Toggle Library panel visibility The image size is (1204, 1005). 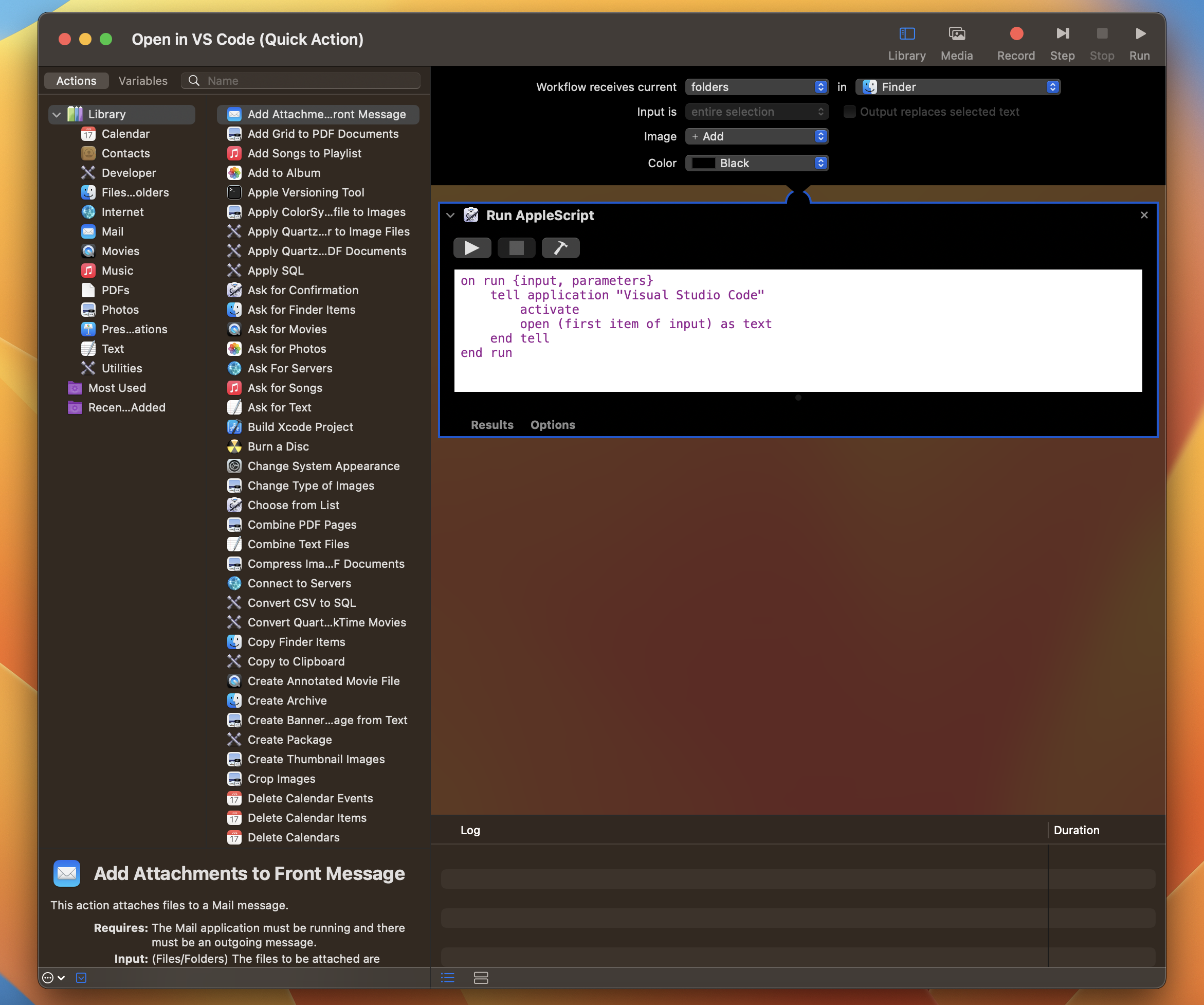pos(906,34)
